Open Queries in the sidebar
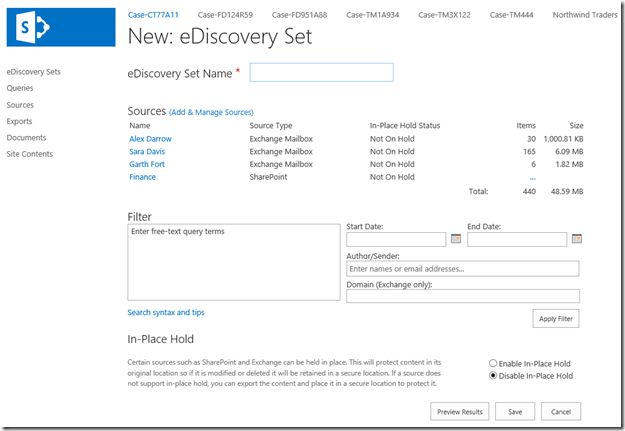Screen dimensions: 625x431 coord(20,88)
